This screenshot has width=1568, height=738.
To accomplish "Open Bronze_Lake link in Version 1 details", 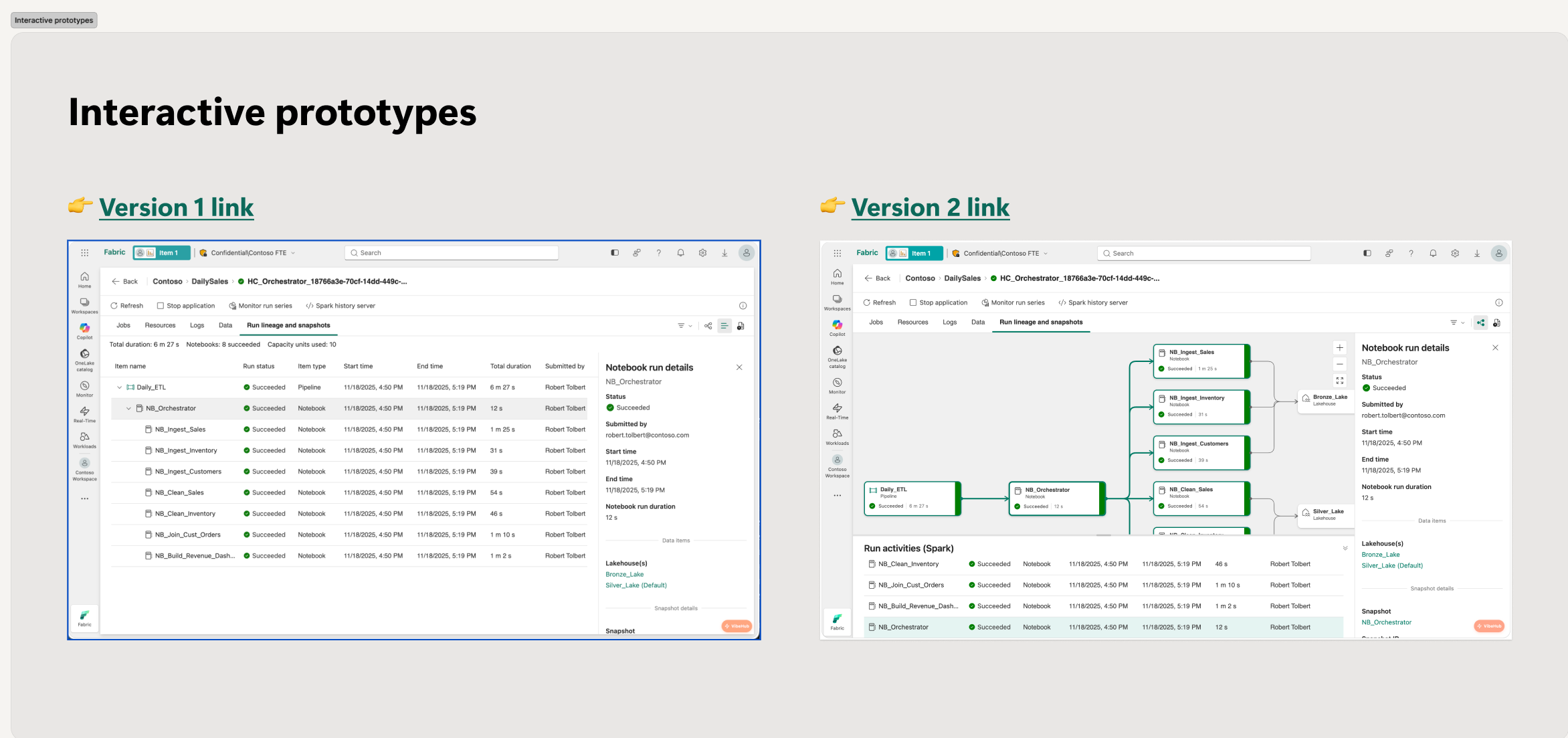I will point(625,574).
